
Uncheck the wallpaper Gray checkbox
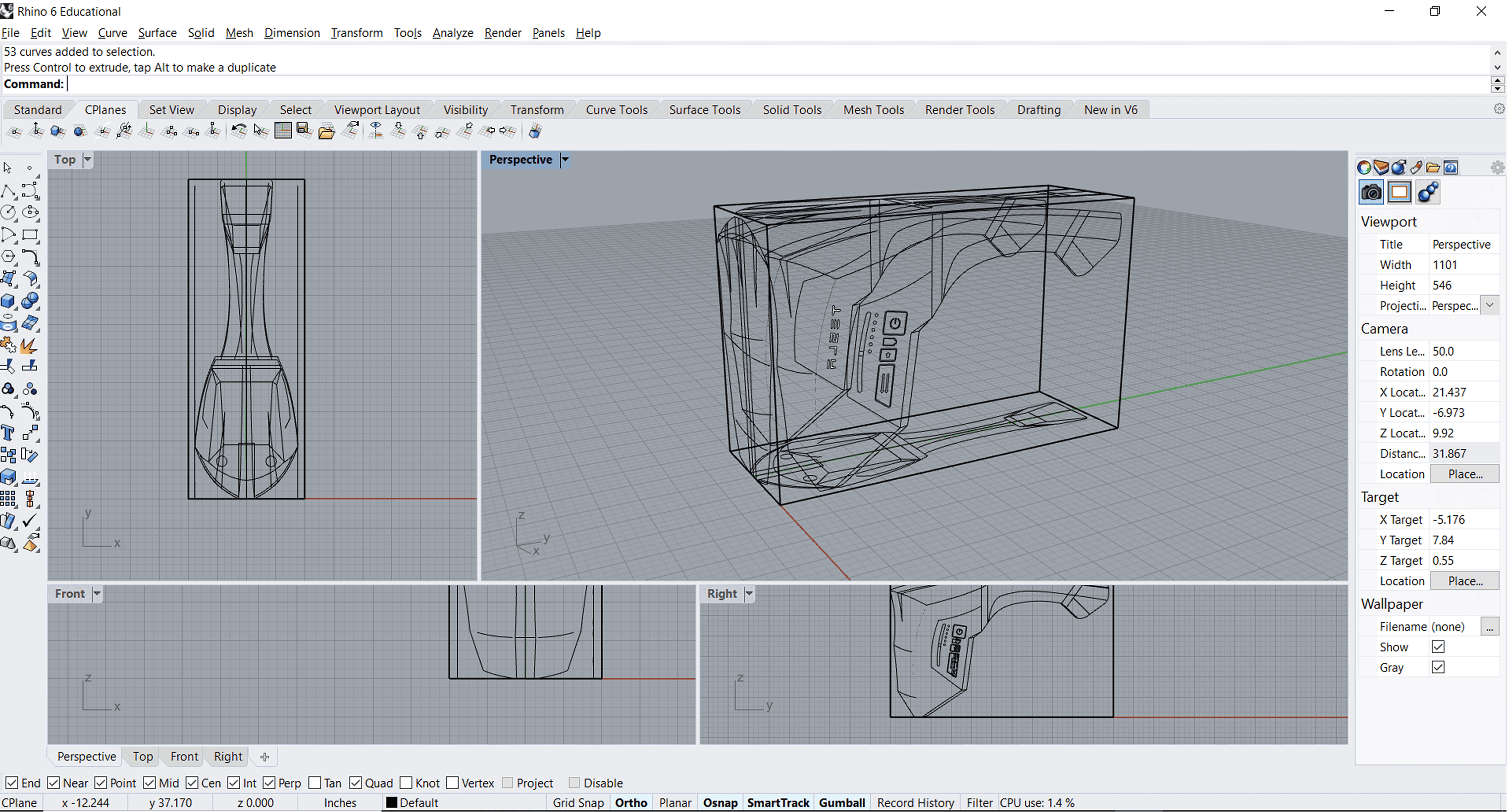pos(1438,667)
